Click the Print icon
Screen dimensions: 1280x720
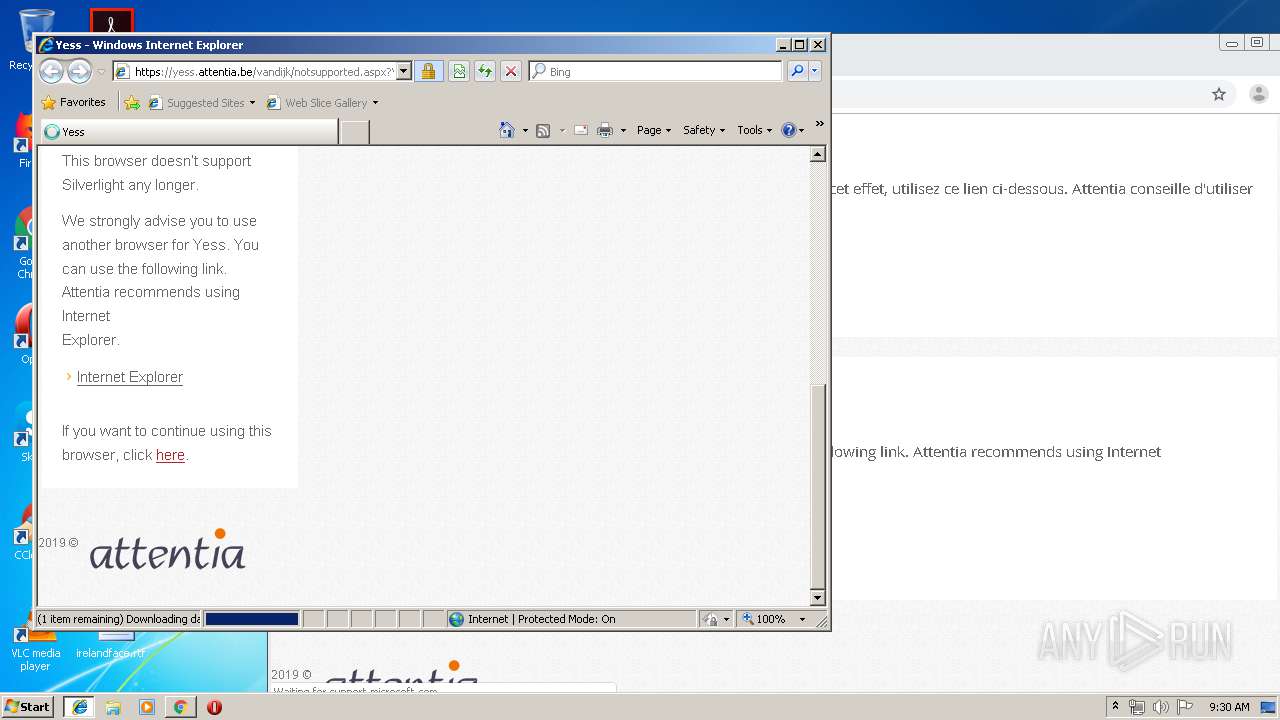pos(605,130)
